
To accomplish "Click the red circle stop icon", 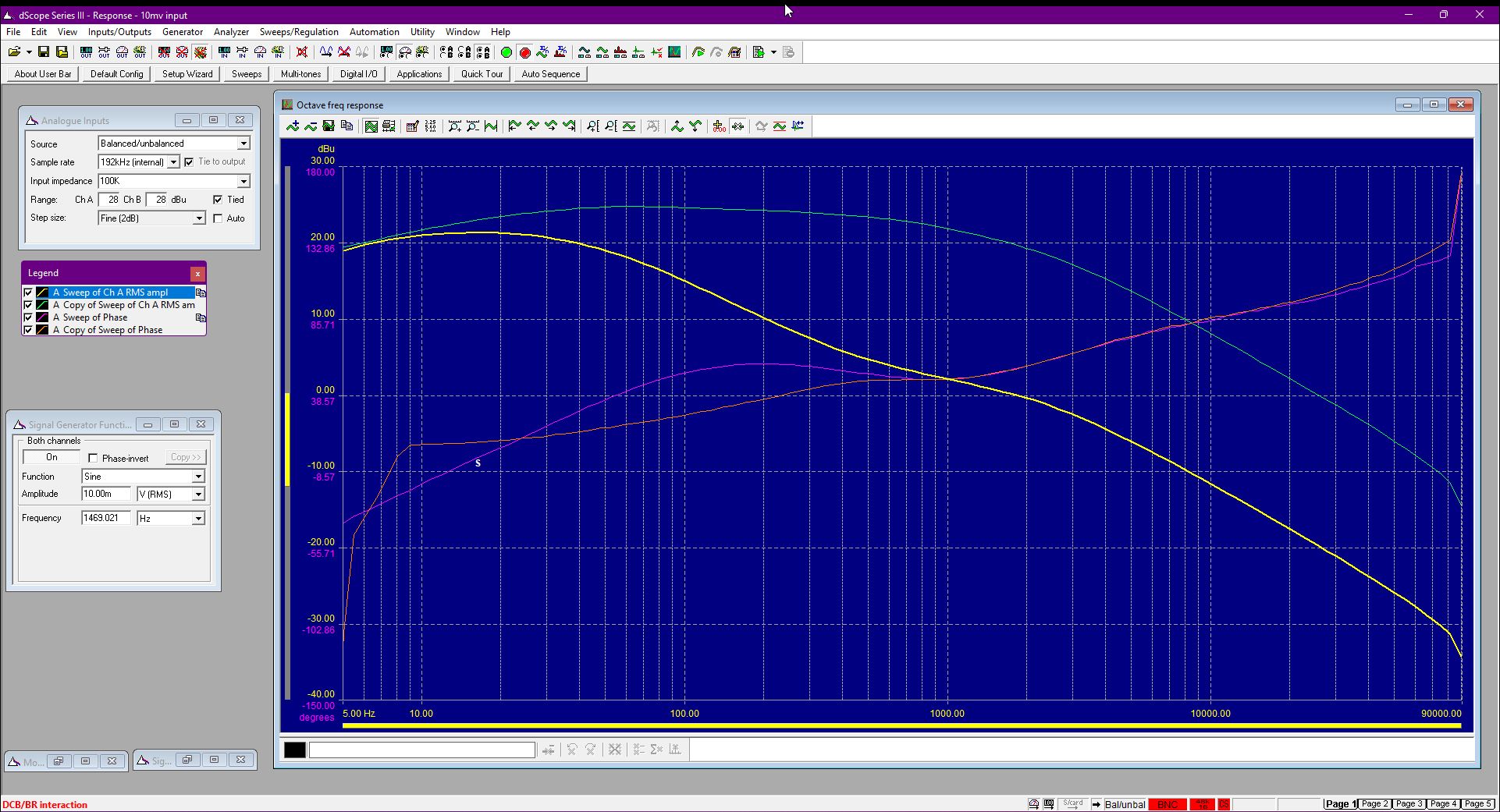I will coord(524,52).
